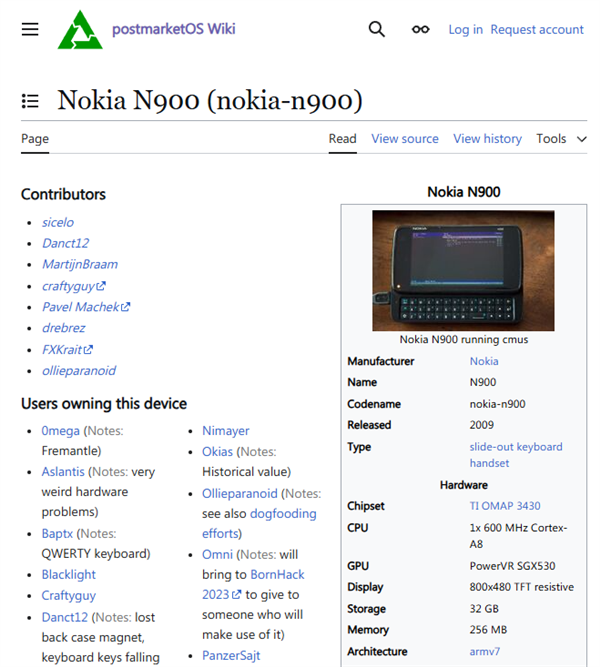Click the postmarketOS green triangle logo
600x667 pixels.
point(80,30)
